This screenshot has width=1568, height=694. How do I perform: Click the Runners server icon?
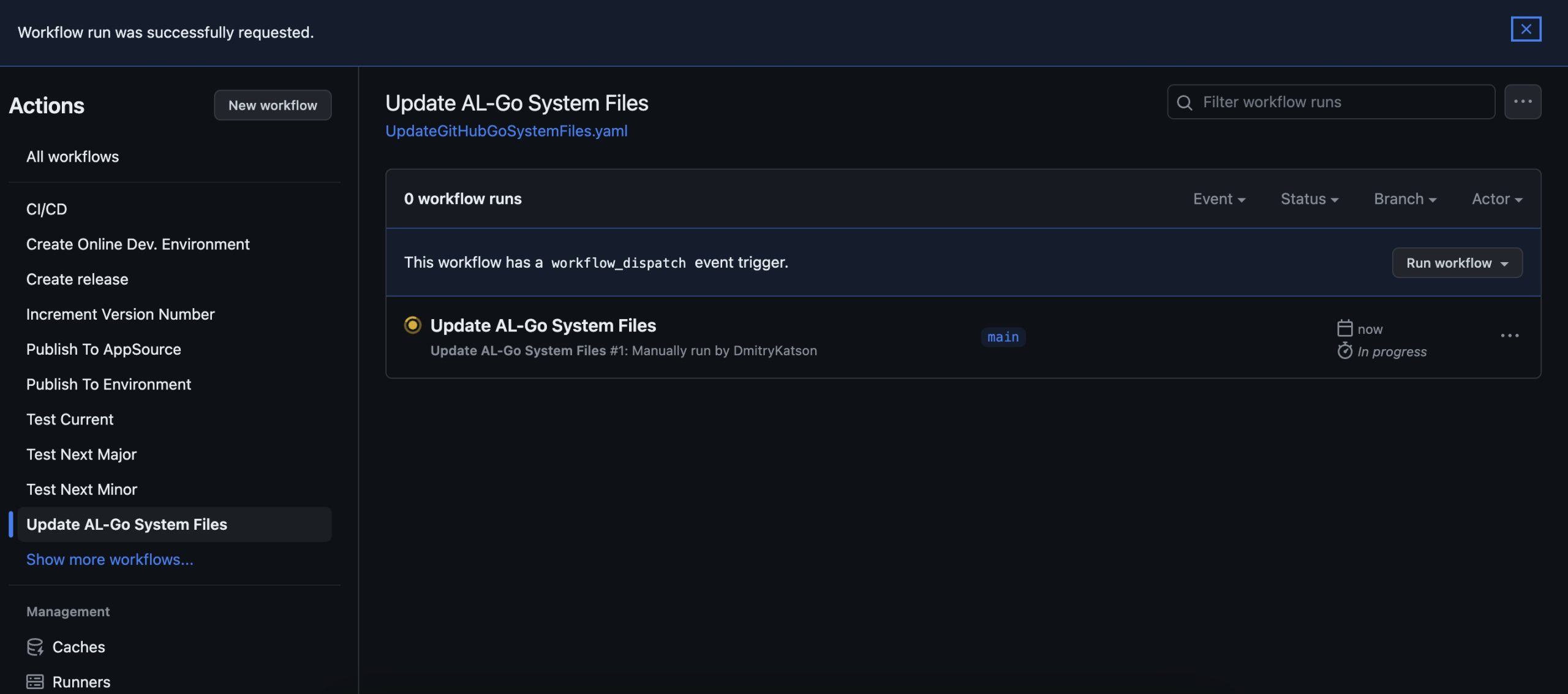click(x=35, y=682)
